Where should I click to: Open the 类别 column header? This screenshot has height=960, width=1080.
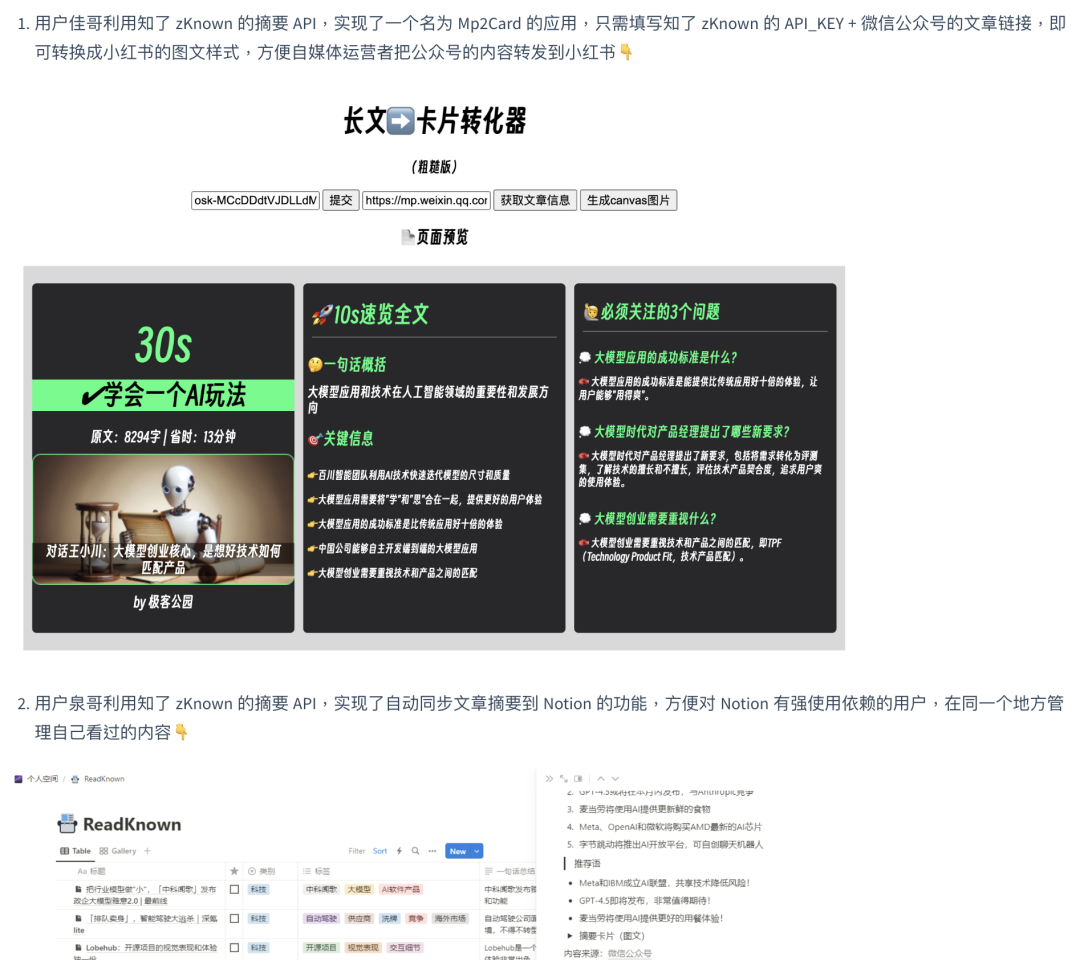[x=261, y=871]
